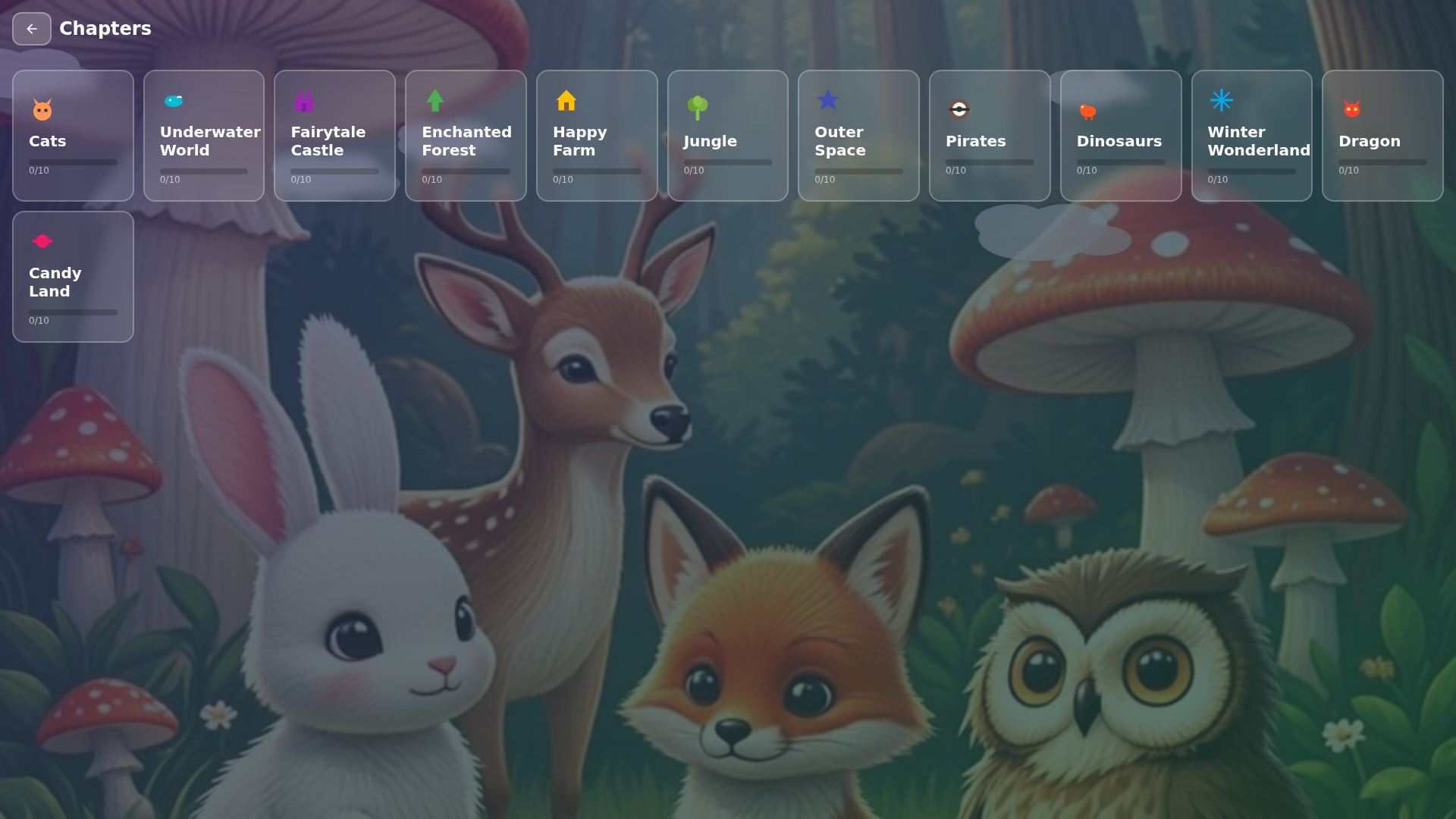Click the Chapters page heading
Viewport: 1456px width, 819px height.
click(105, 29)
